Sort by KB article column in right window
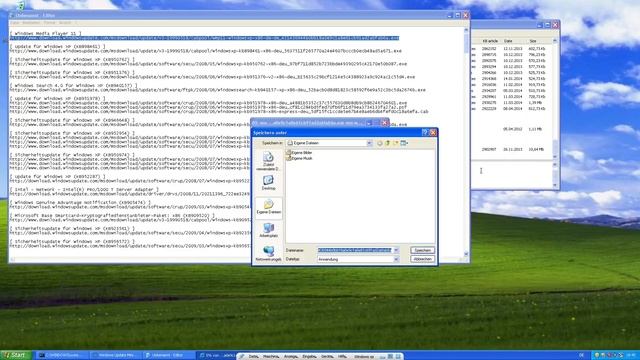This screenshot has width=640, height=360. point(490,41)
